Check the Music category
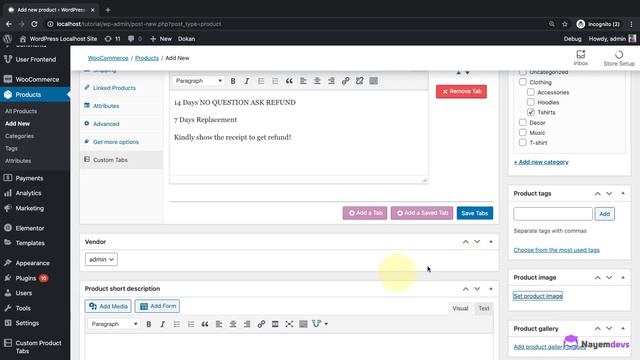Screen dimensions: 640x360 click(x=523, y=132)
